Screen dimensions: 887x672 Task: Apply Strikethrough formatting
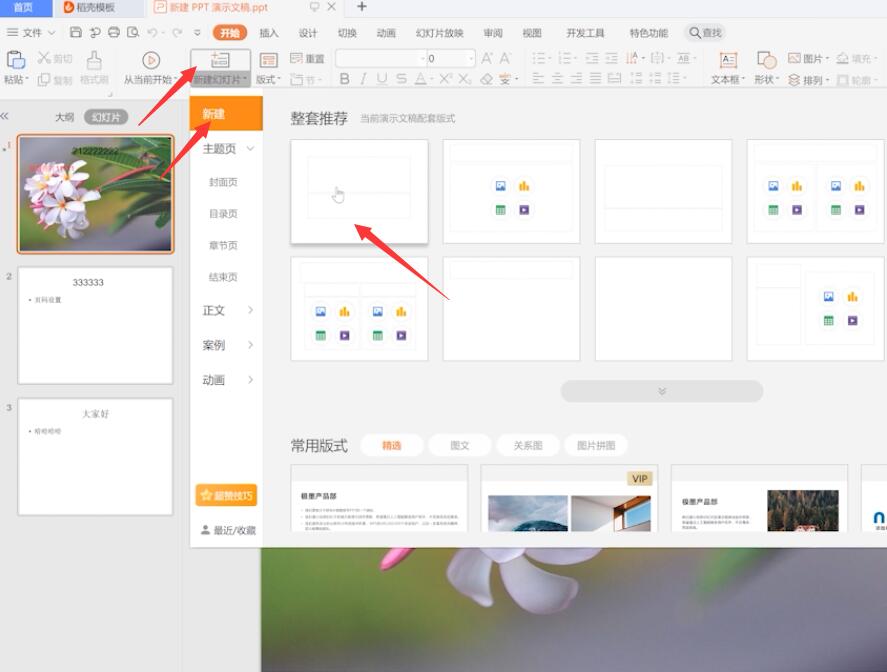click(401, 79)
